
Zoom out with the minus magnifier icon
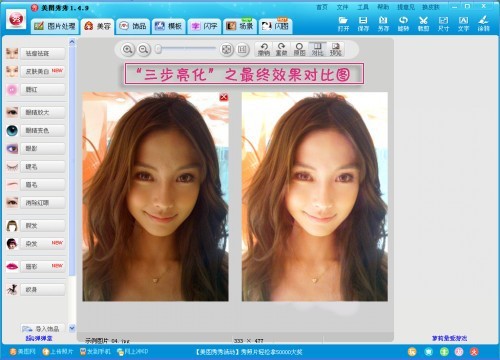pyautogui.click(x=144, y=49)
